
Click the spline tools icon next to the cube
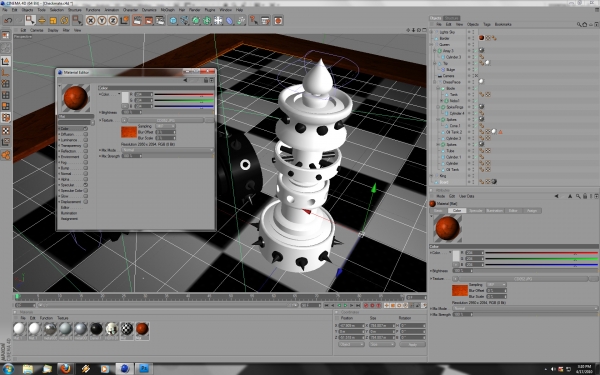click(x=184, y=20)
